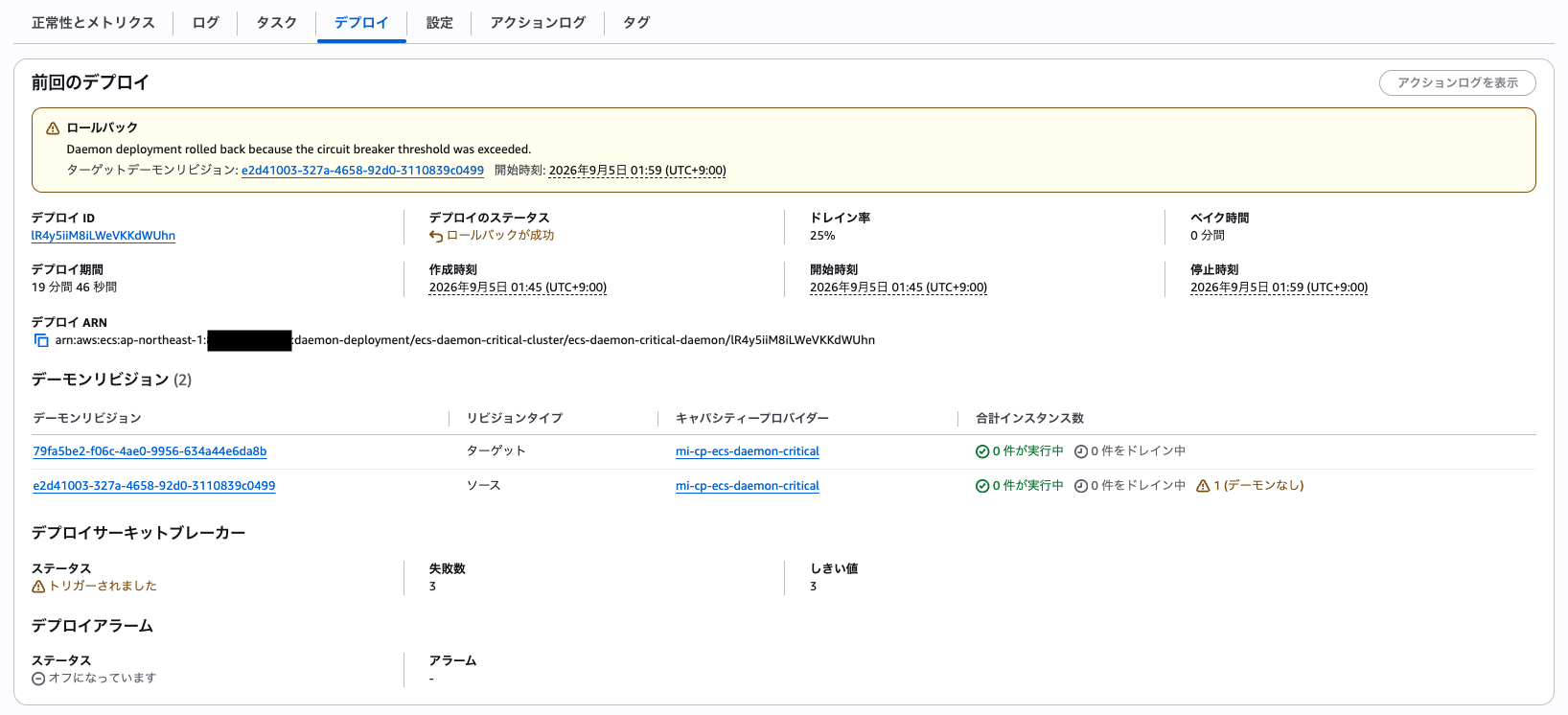Click the warning icon next to 1 (デーモンなし)
1568x715 pixels.
point(1203,486)
